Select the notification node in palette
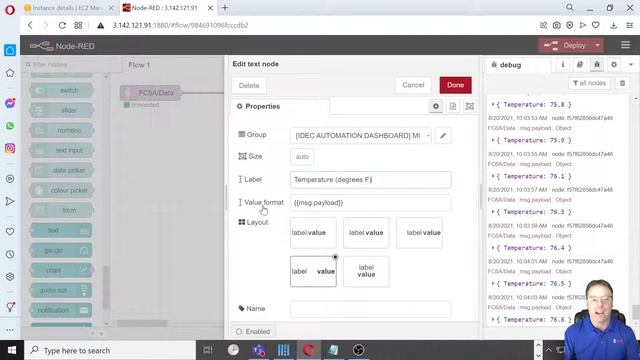The height and width of the screenshot is (360, 640). pyautogui.click(x=62, y=310)
